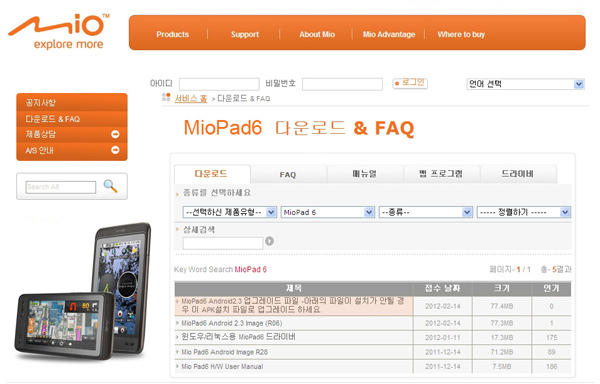Click the 2012-01-11 date cell
The width and height of the screenshot is (600, 384).
click(x=443, y=338)
